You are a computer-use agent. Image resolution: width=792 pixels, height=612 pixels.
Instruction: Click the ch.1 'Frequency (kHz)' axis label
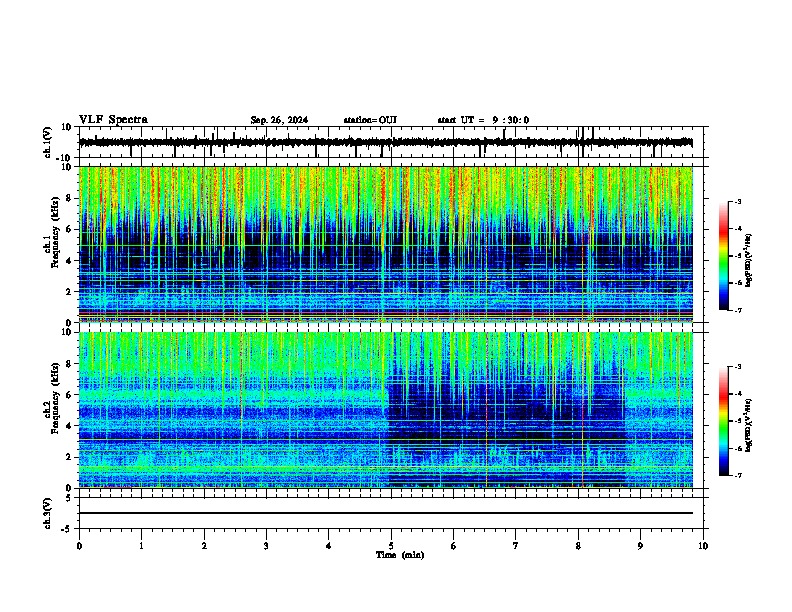53,233
